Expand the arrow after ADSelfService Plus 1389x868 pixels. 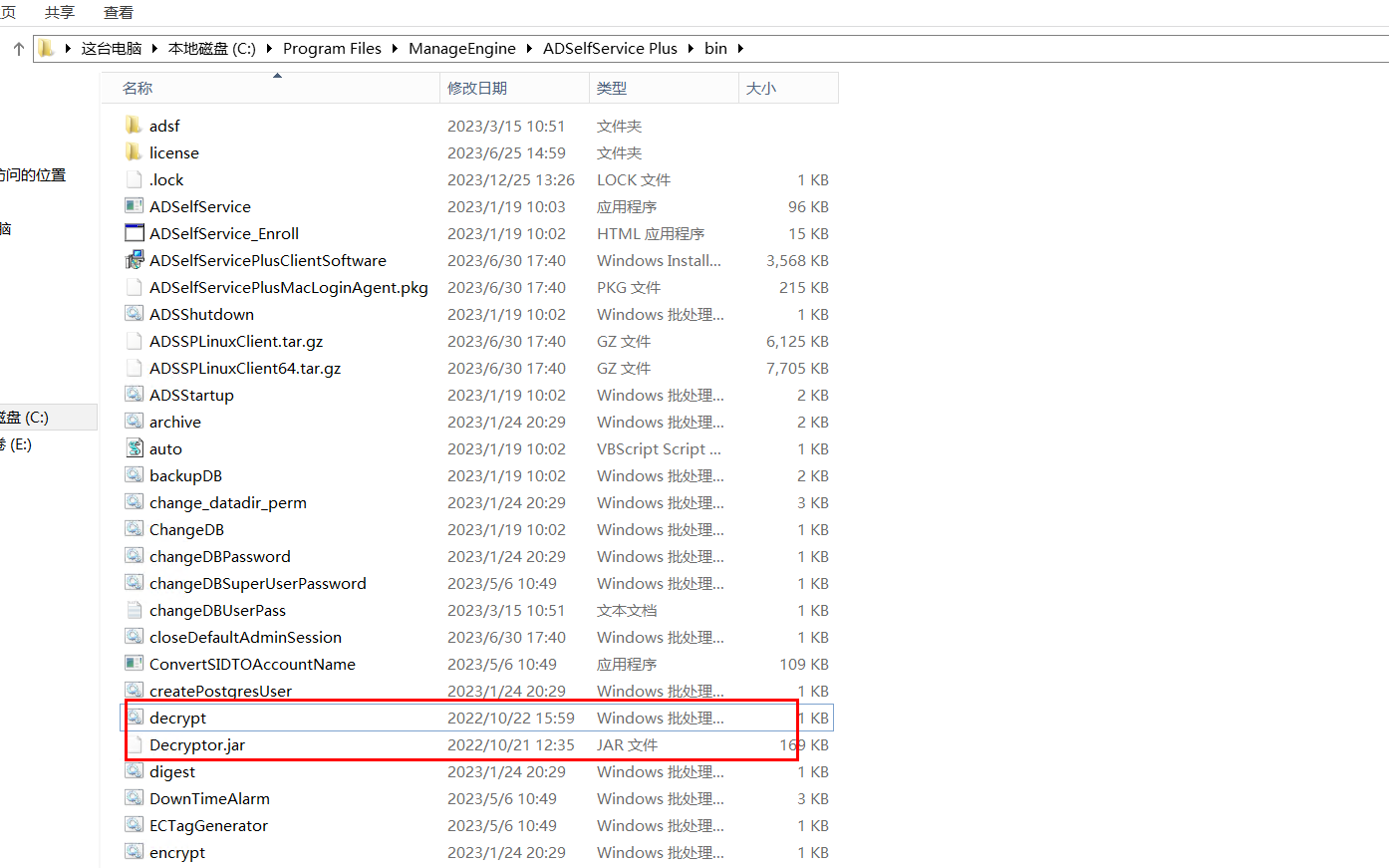(x=690, y=49)
